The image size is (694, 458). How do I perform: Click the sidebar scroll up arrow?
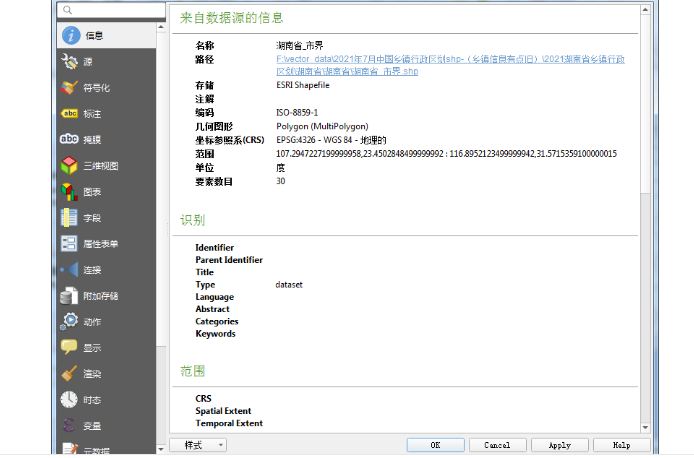(x=161, y=27)
